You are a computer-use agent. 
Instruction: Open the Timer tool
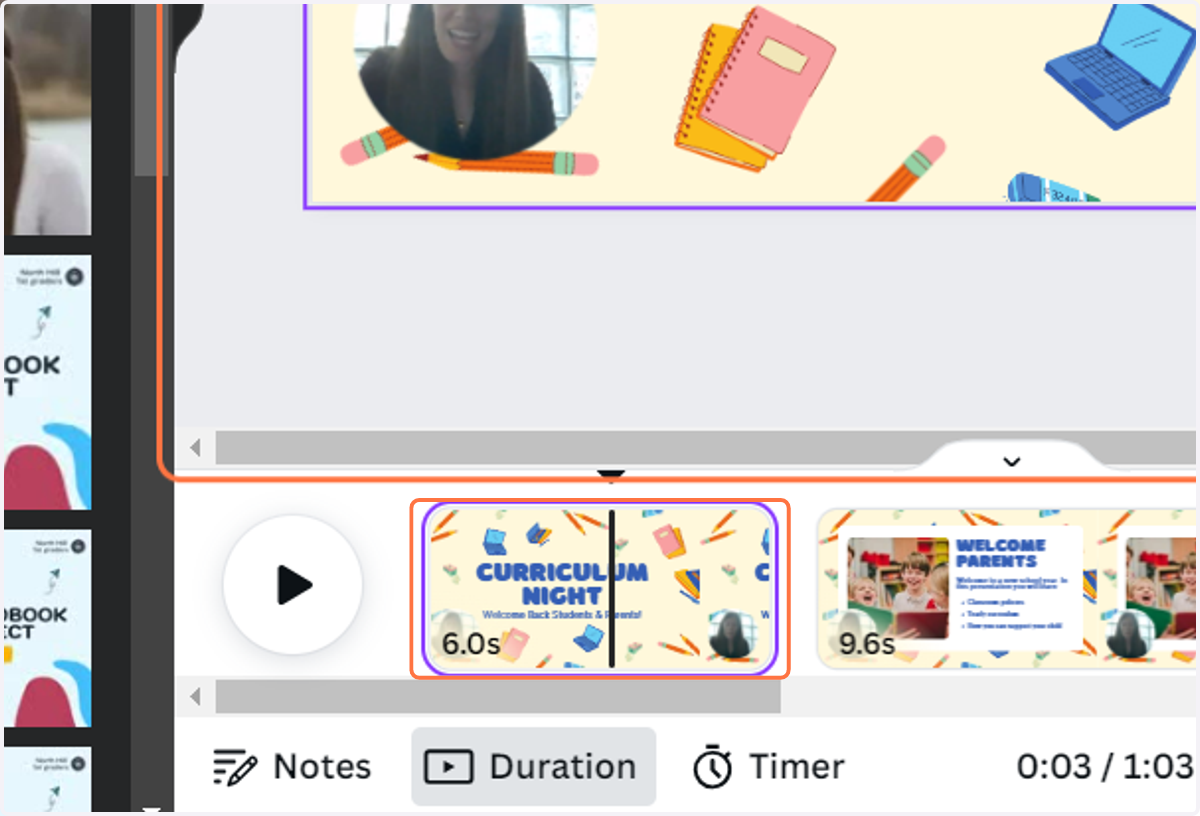click(769, 767)
